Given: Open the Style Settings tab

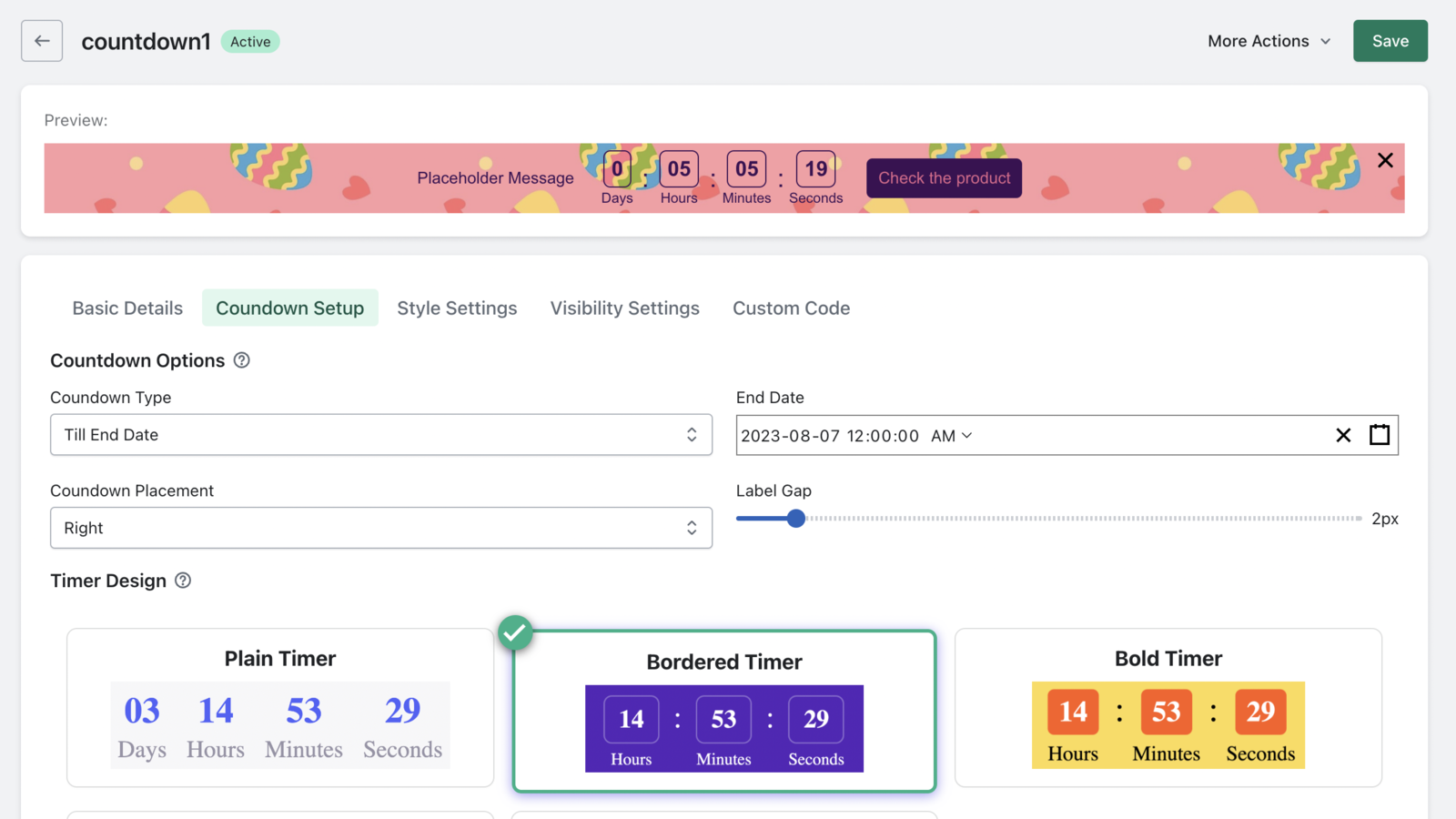Looking at the screenshot, I should (x=457, y=308).
